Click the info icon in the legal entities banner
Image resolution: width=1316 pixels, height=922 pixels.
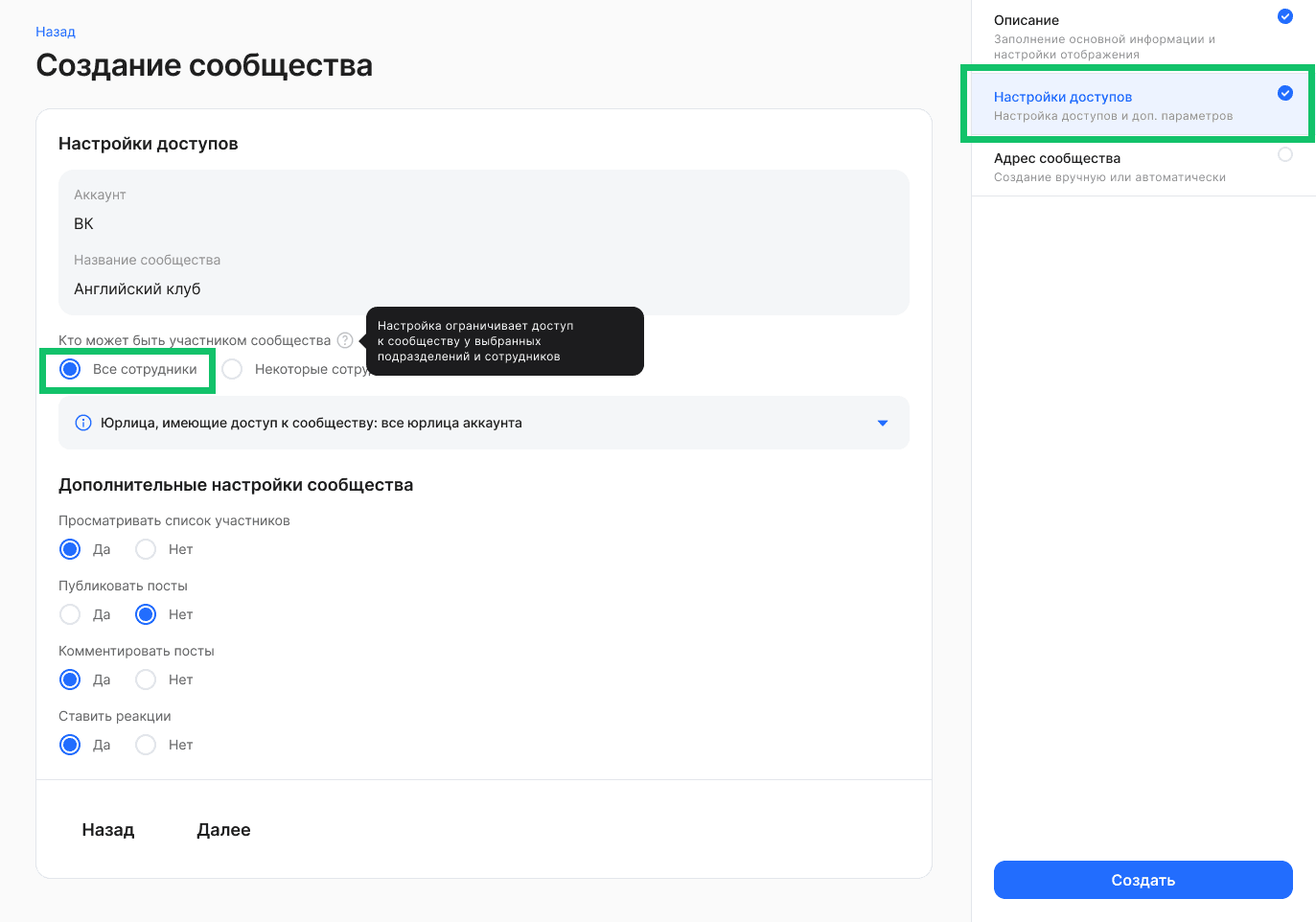click(x=82, y=422)
